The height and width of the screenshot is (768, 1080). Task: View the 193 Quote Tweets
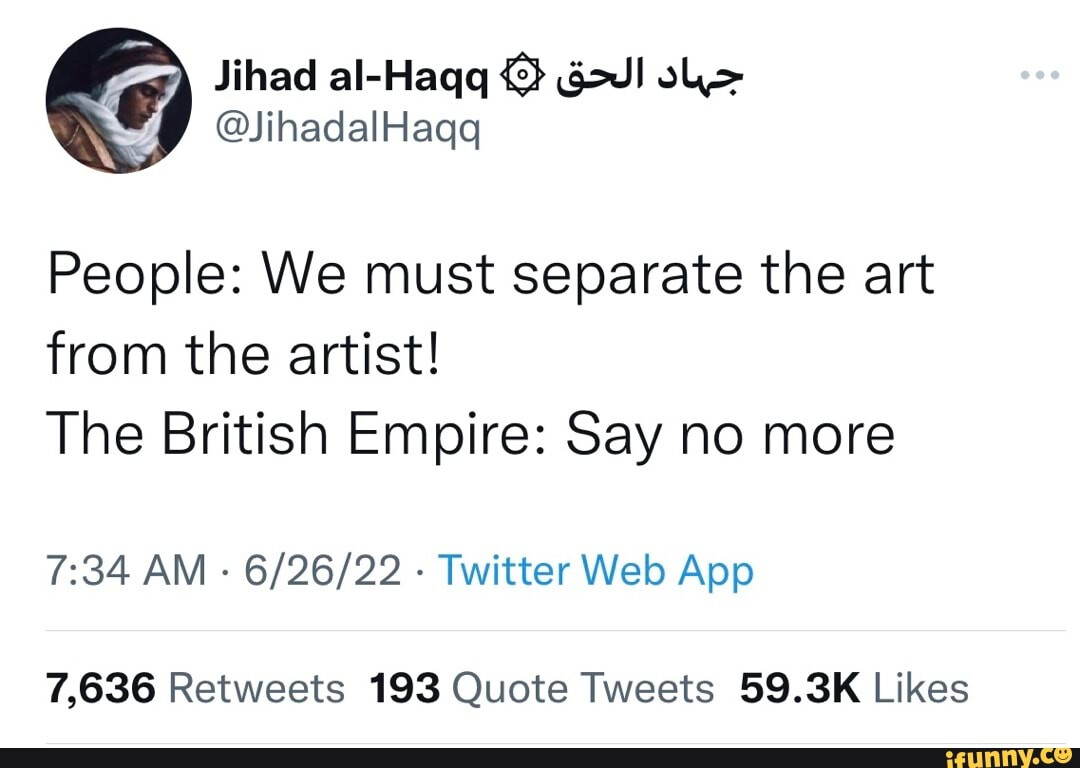pos(542,688)
